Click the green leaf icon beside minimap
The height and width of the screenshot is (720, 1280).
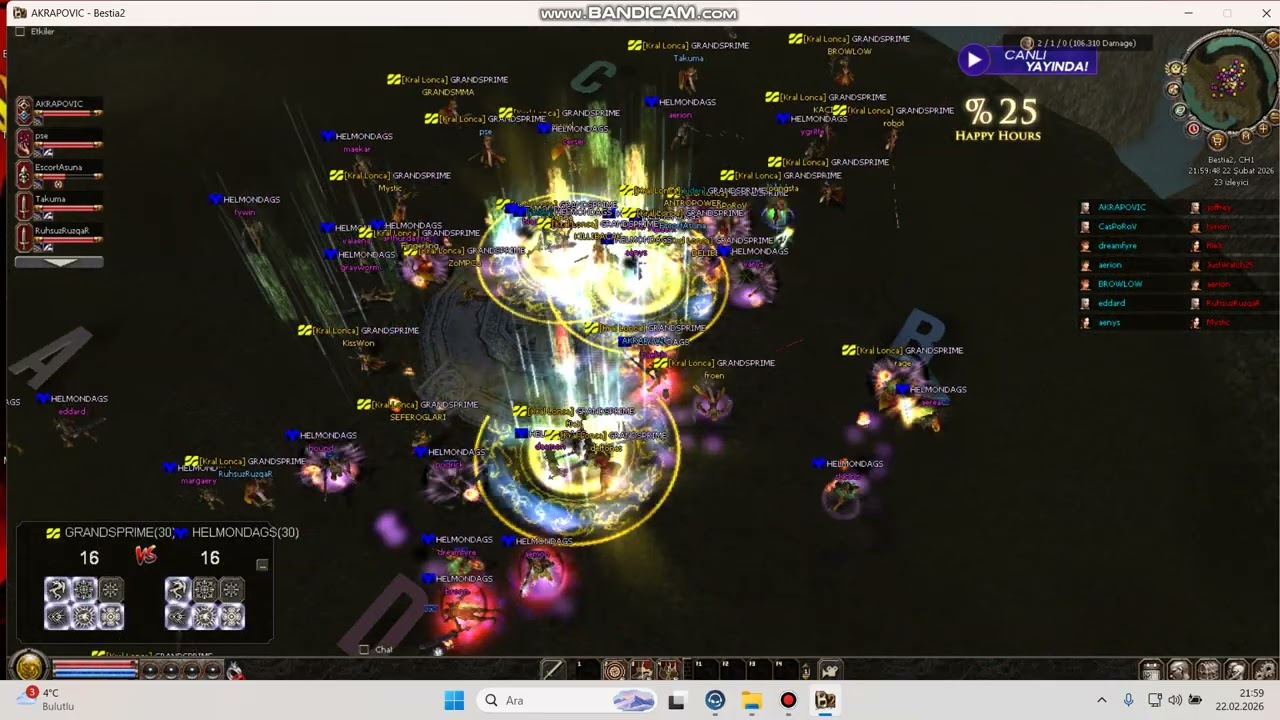pyautogui.click(x=1180, y=110)
